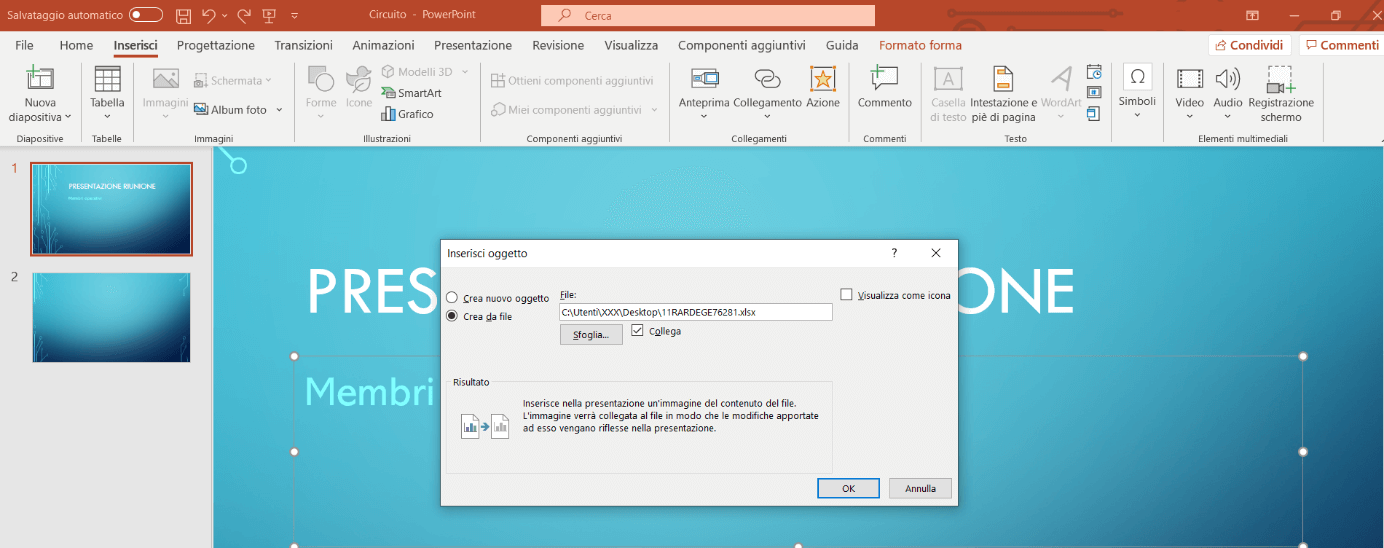Expand the Collegamento dropdown arrow

767,116
